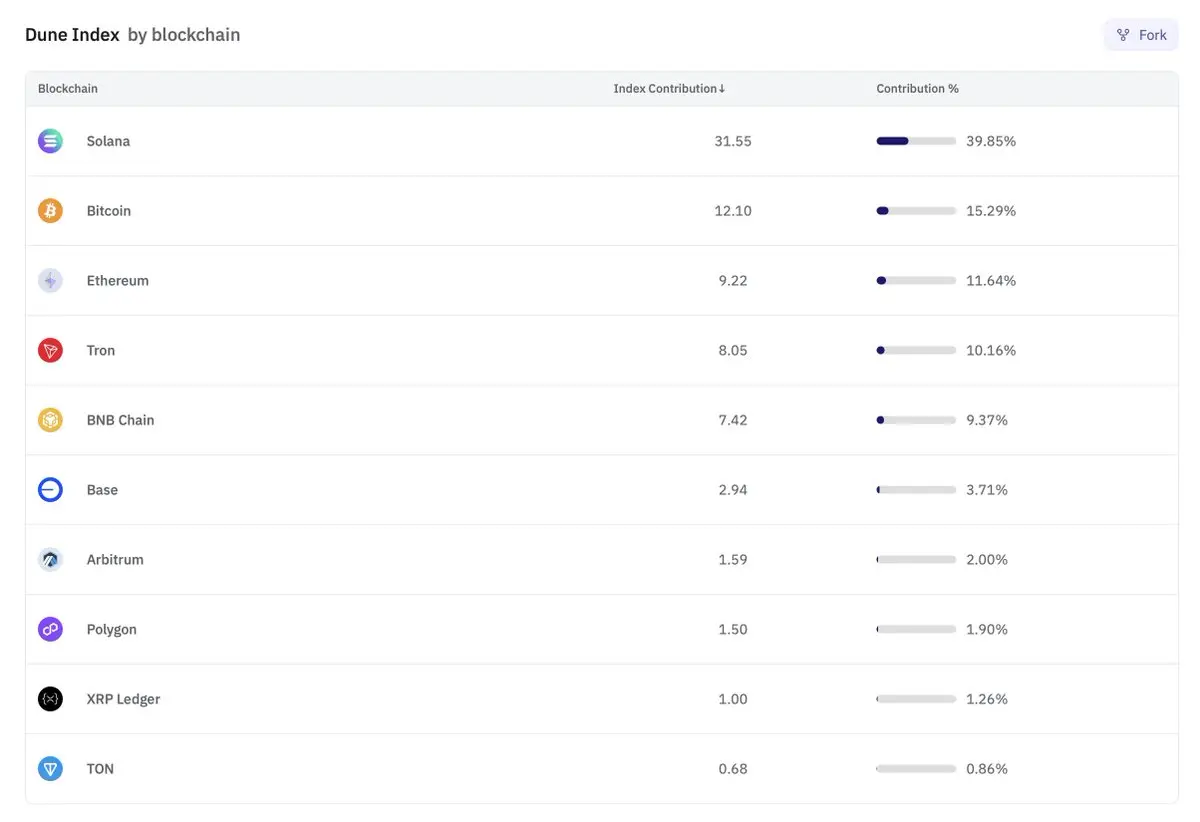Click the 2.94 index contribution value
Screen dimensions: 1200x822
point(733,490)
